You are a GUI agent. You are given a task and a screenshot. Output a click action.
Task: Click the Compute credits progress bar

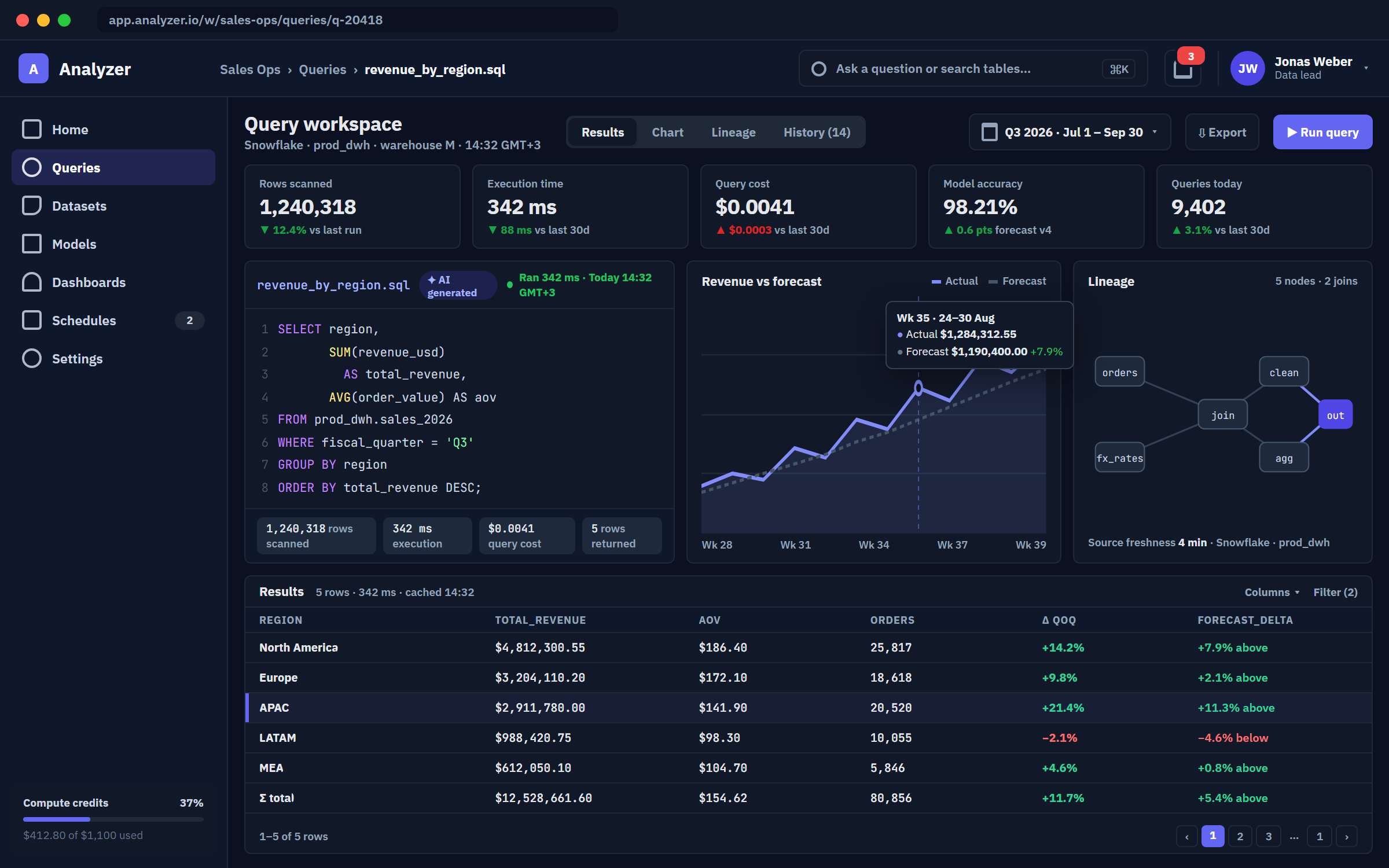tap(113, 819)
